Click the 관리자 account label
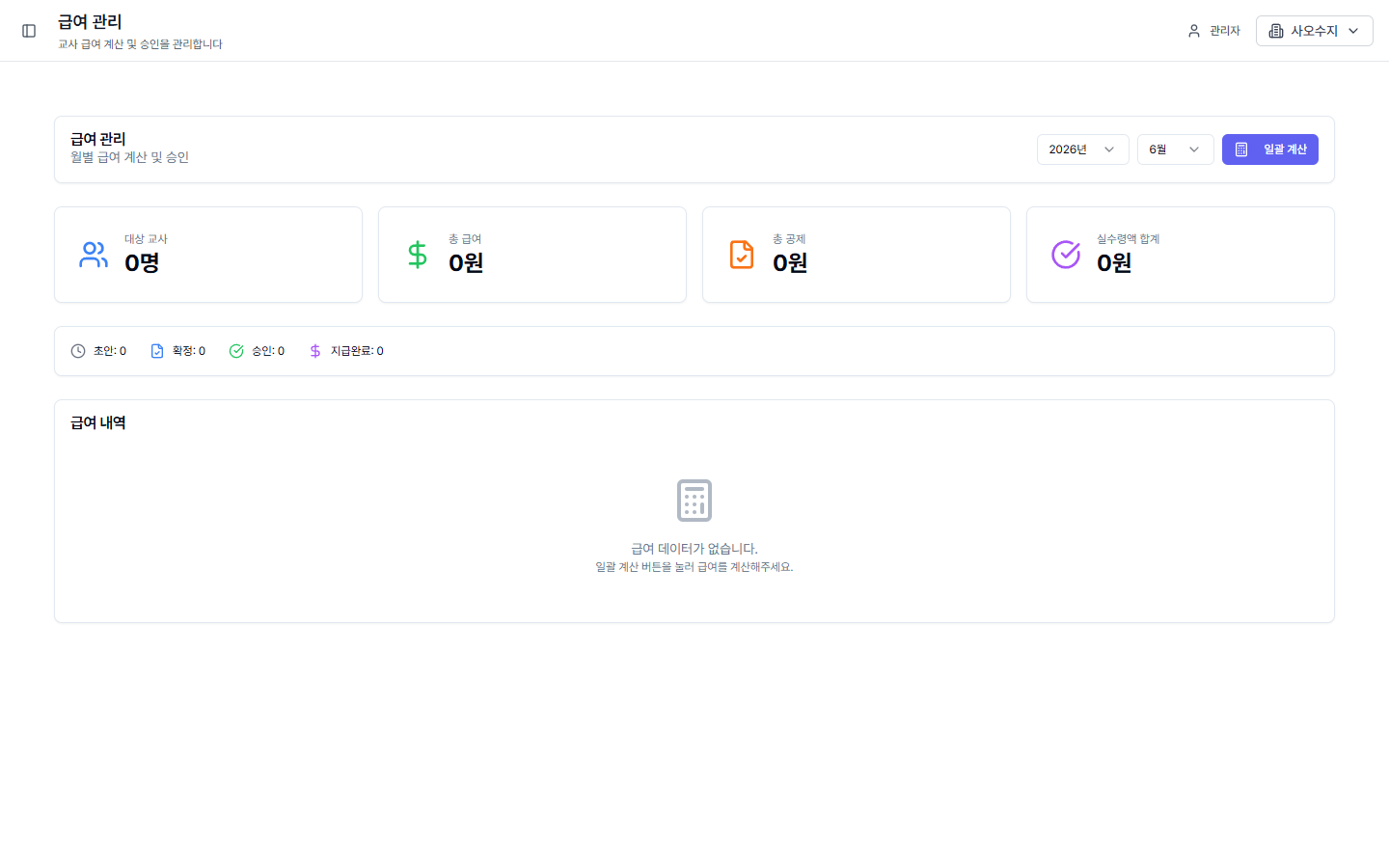Screen dimensions: 1389x868 tap(1225, 31)
